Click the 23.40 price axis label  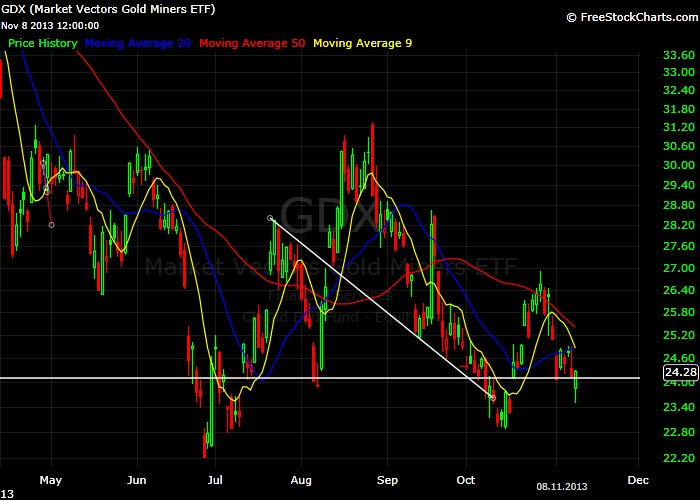679,407
